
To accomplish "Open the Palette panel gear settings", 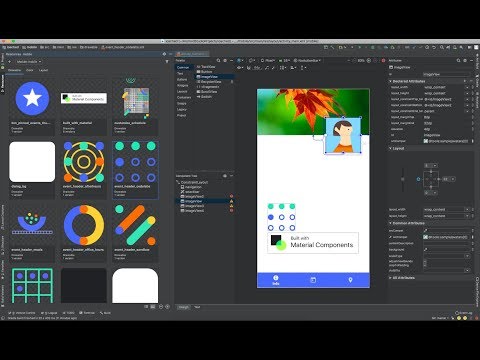I will pos(225,61).
